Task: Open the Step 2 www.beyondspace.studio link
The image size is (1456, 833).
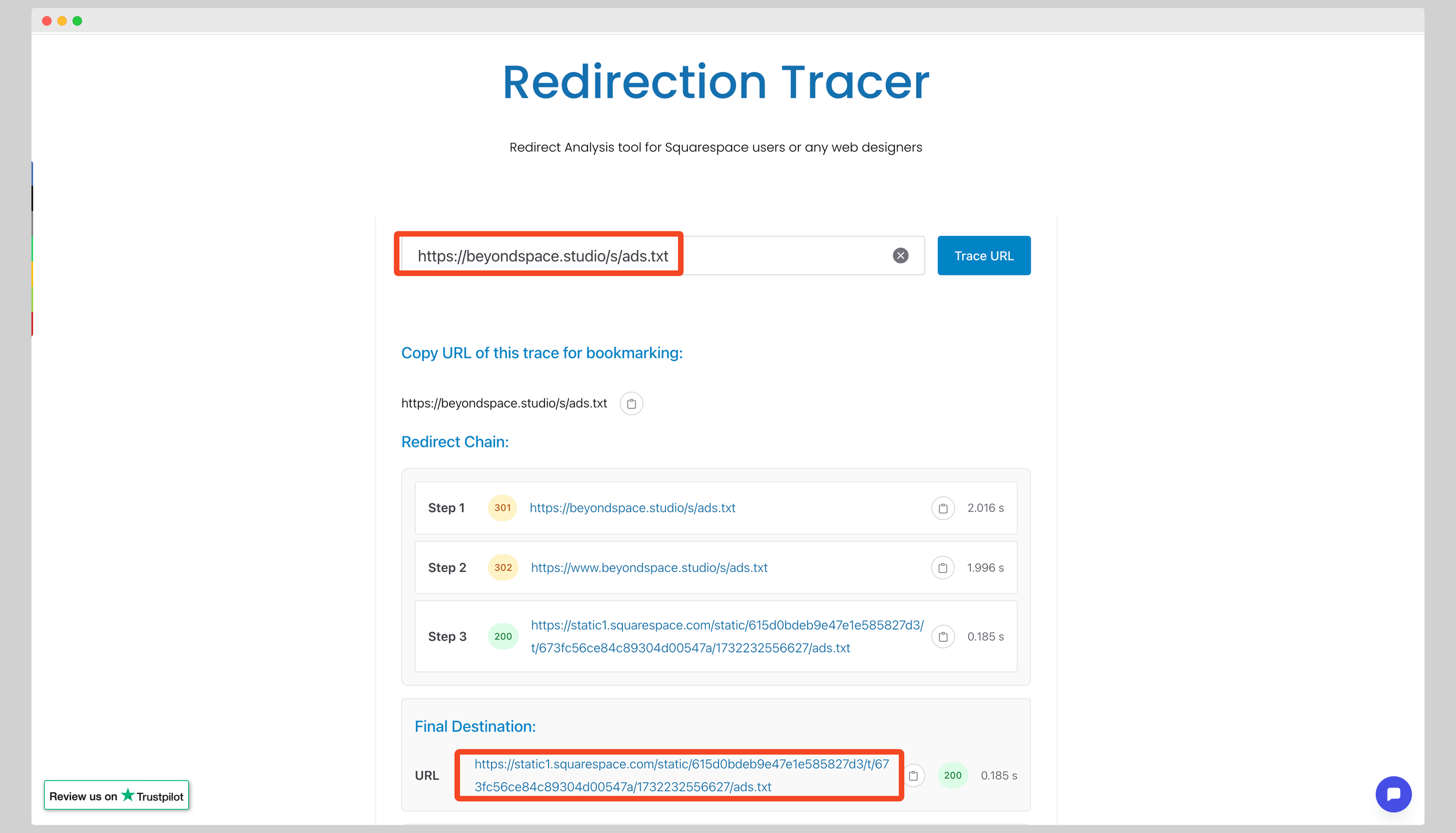Action: pos(649,568)
